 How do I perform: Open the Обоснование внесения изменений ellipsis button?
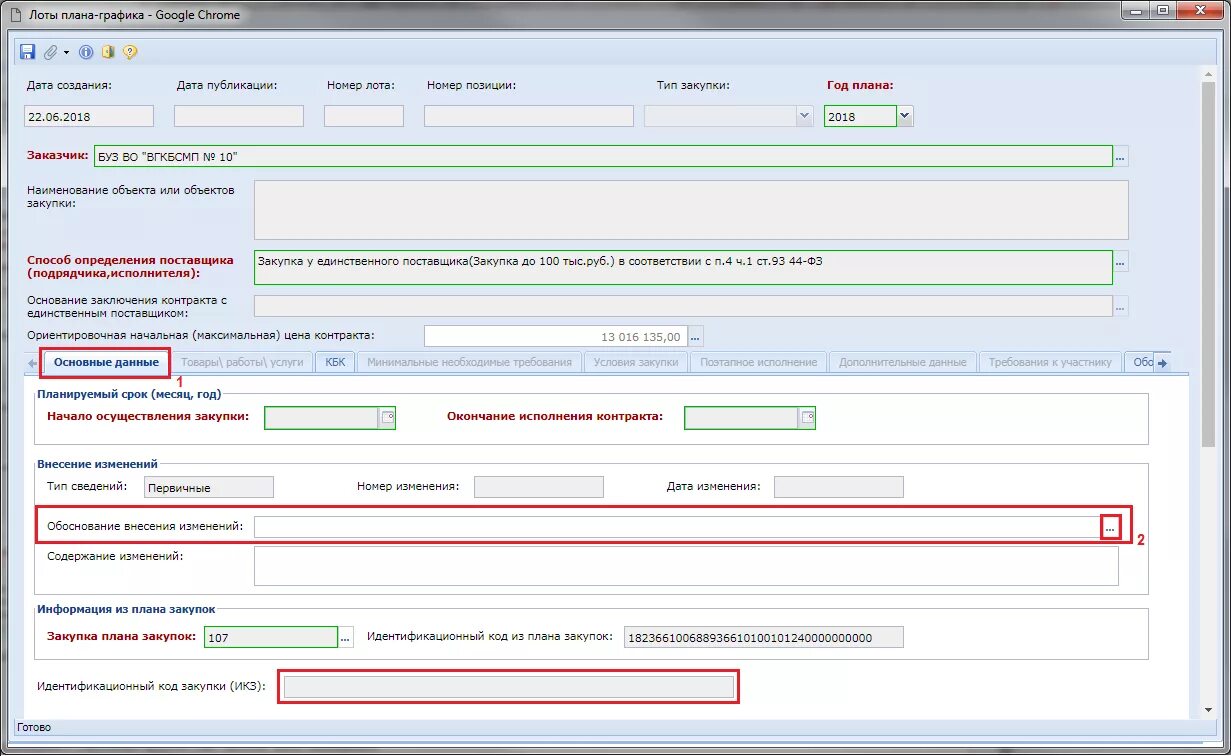[1110, 527]
